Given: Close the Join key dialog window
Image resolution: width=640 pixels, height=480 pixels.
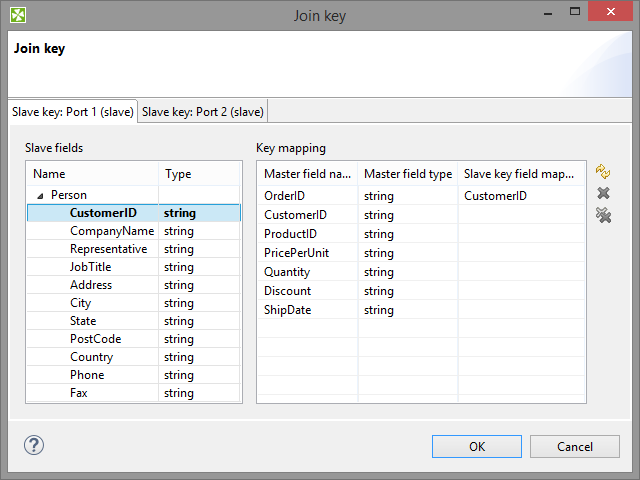Looking at the screenshot, I should (611, 15).
